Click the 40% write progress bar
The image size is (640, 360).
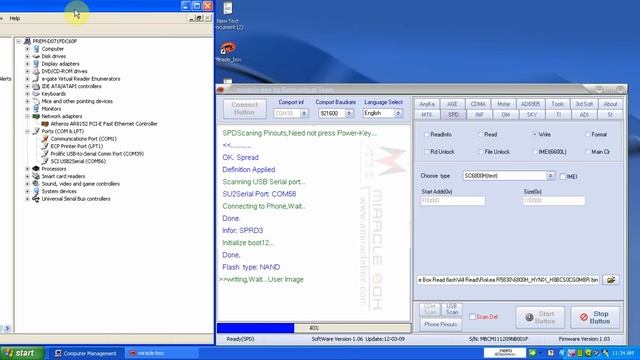(x=313, y=328)
